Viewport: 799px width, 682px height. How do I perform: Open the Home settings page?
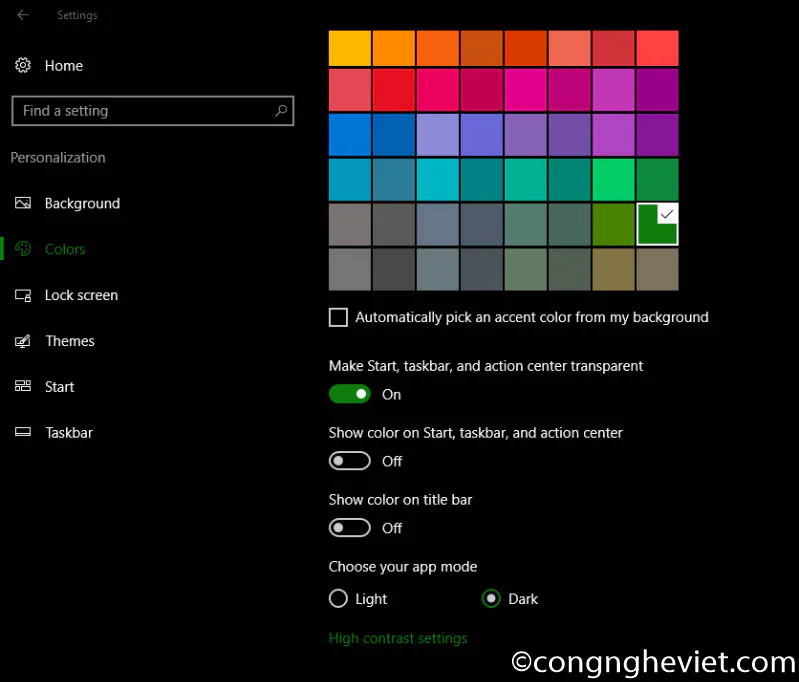coord(64,66)
